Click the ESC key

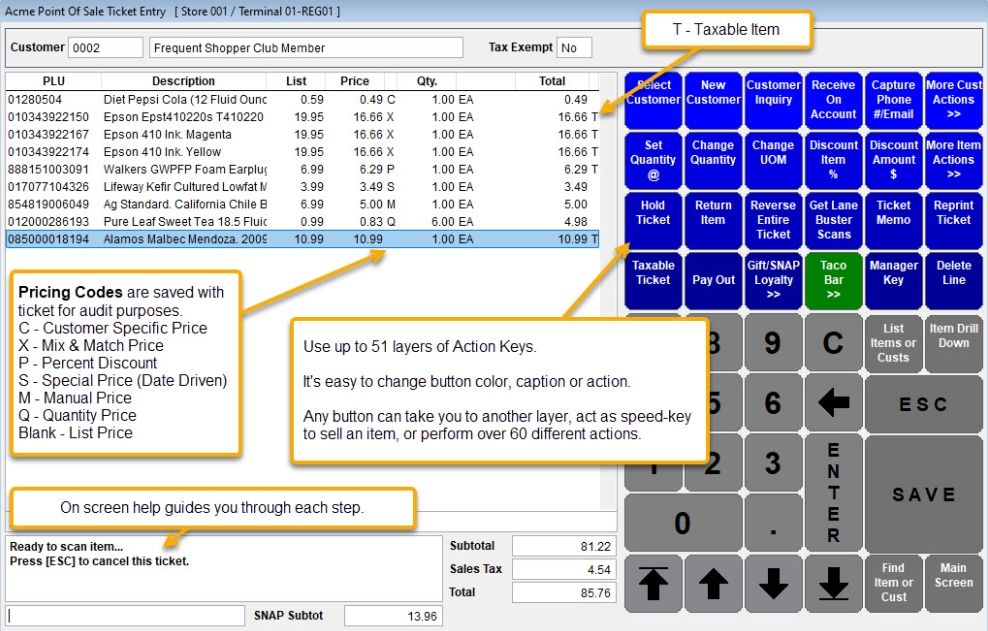pyautogui.click(x=923, y=403)
